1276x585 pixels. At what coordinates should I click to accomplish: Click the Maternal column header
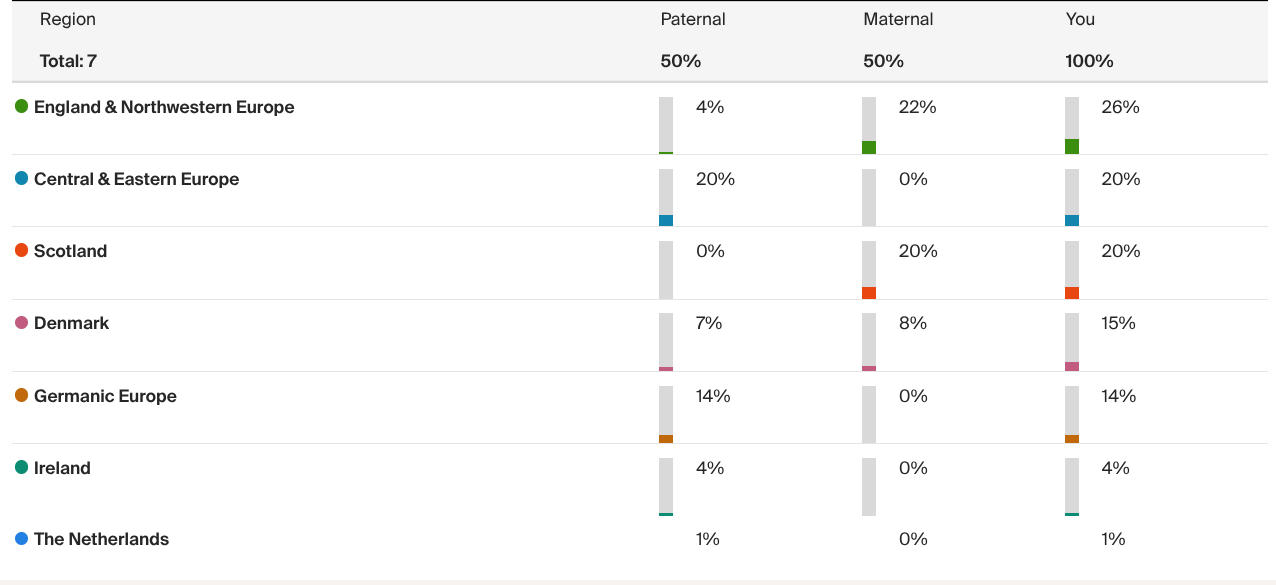(x=898, y=19)
